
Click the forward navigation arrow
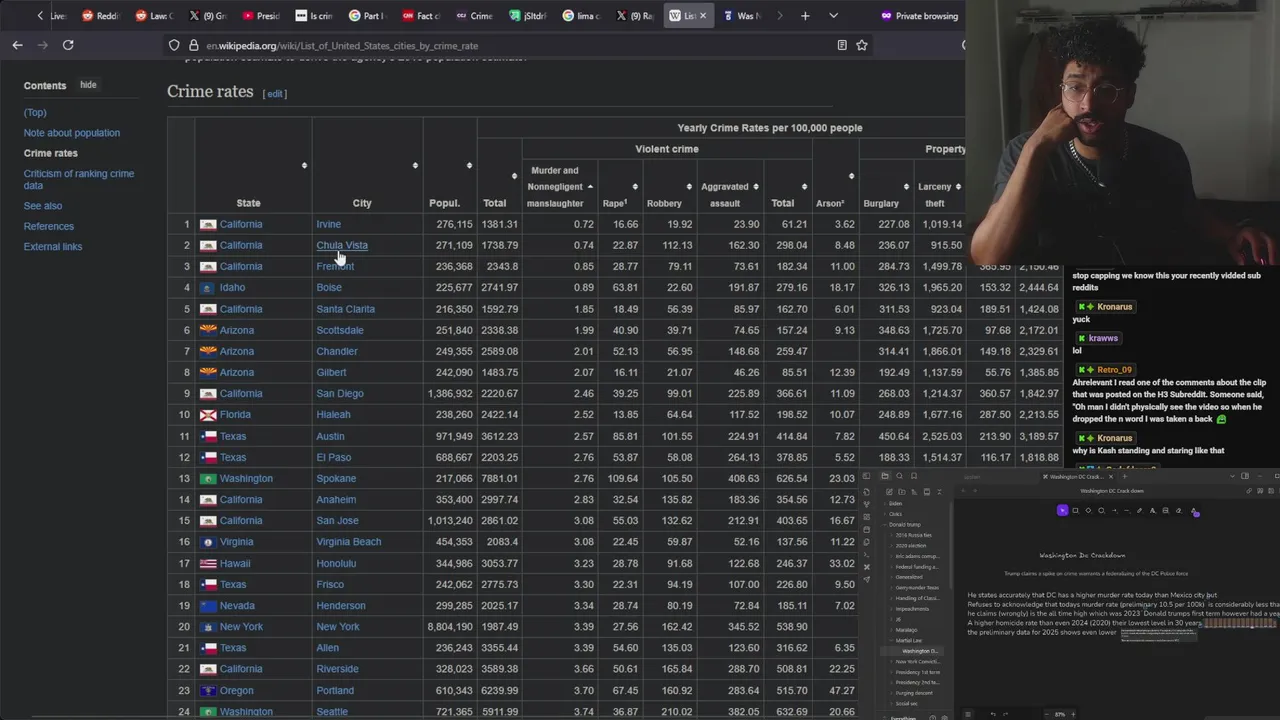tap(42, 45)
